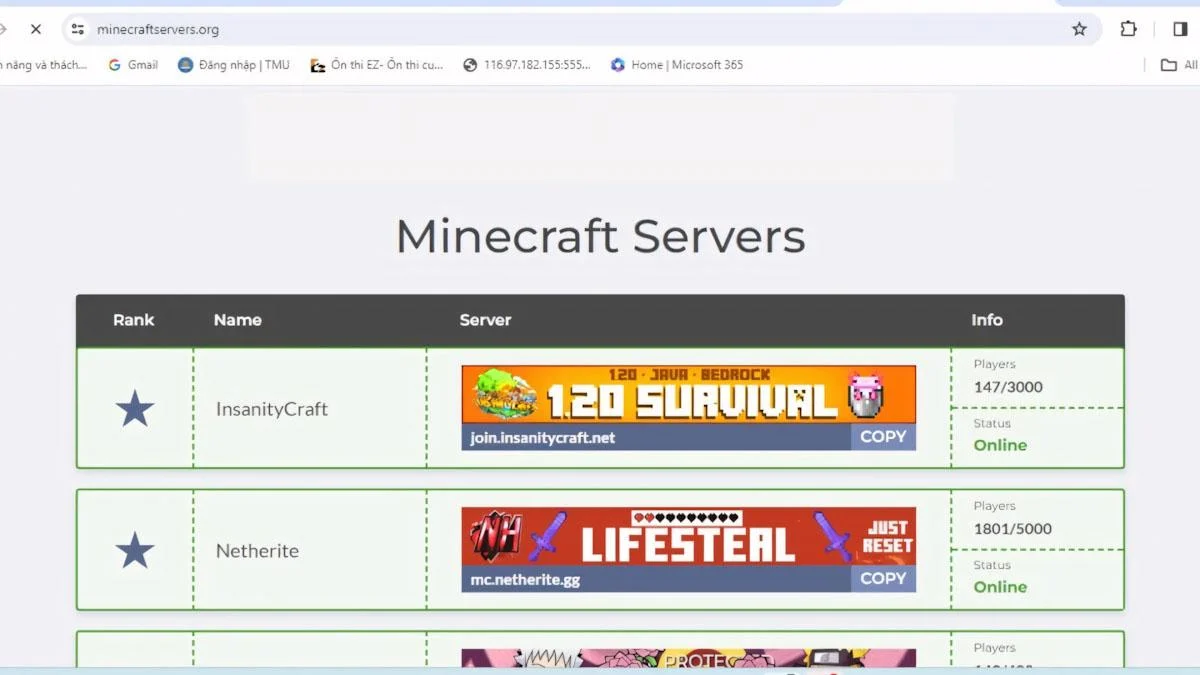Click the Info column header
Viewport: 1200px width, 675px height.
pos(986,320)
